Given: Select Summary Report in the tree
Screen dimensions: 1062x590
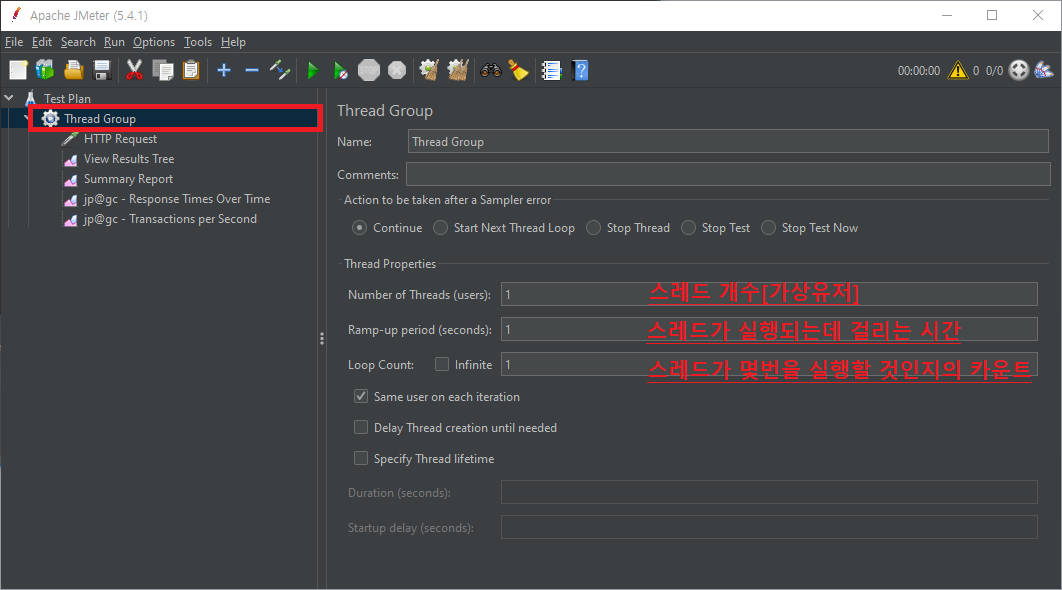Looking at the screenshot, I should 128,179.
